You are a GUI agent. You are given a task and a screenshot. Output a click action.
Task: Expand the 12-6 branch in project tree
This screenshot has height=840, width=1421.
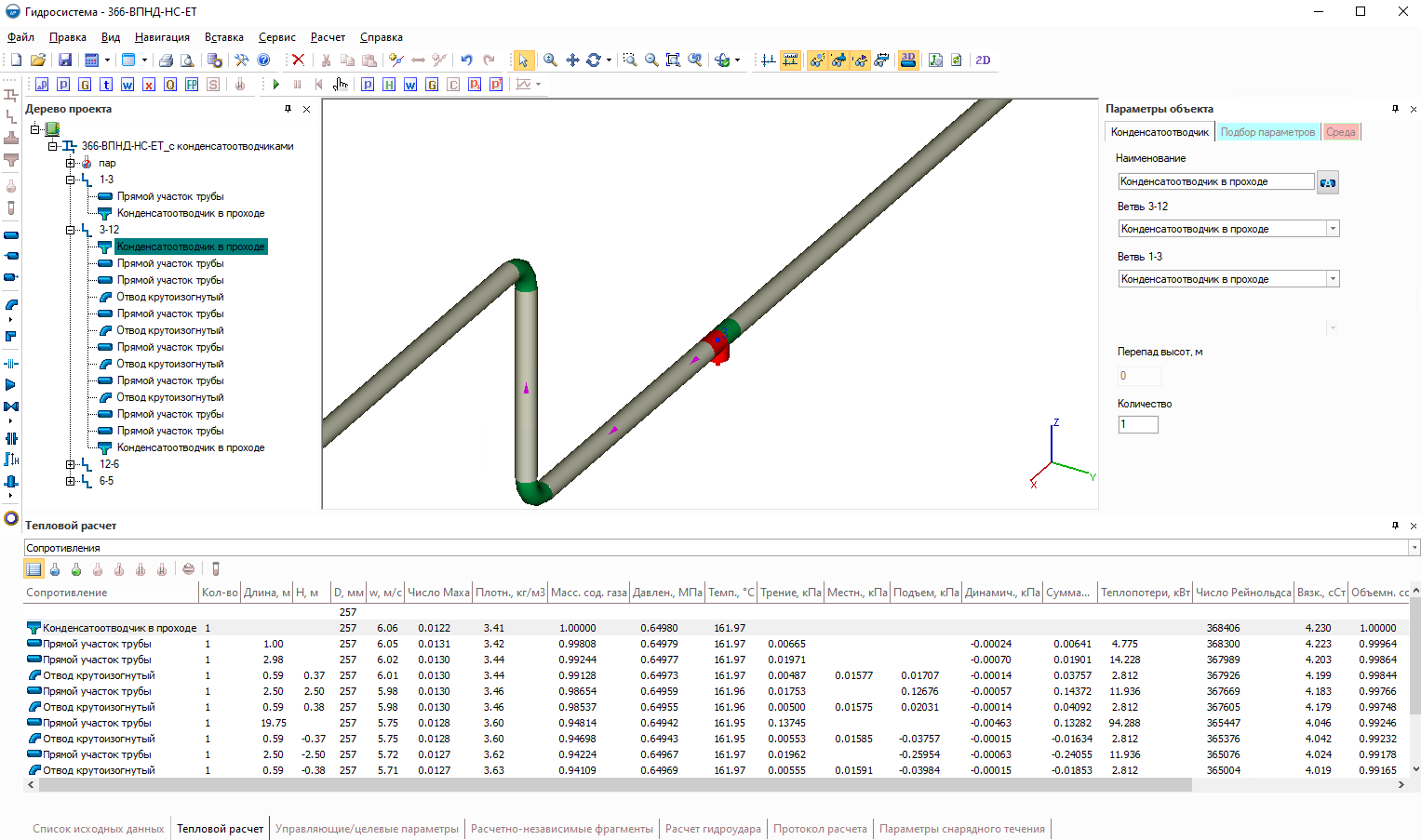click(70, 464)
